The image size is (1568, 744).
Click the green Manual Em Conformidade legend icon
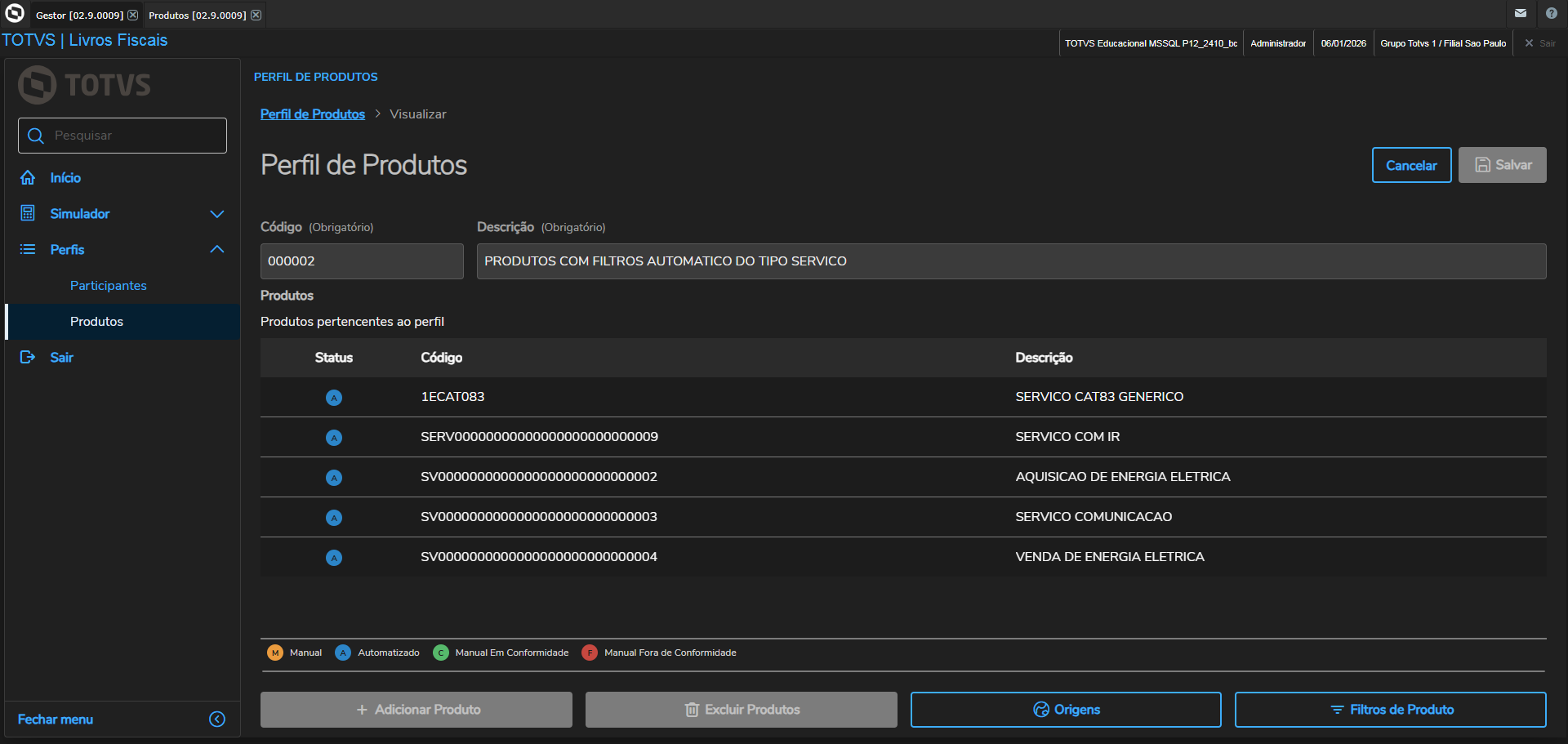point(441,653)
